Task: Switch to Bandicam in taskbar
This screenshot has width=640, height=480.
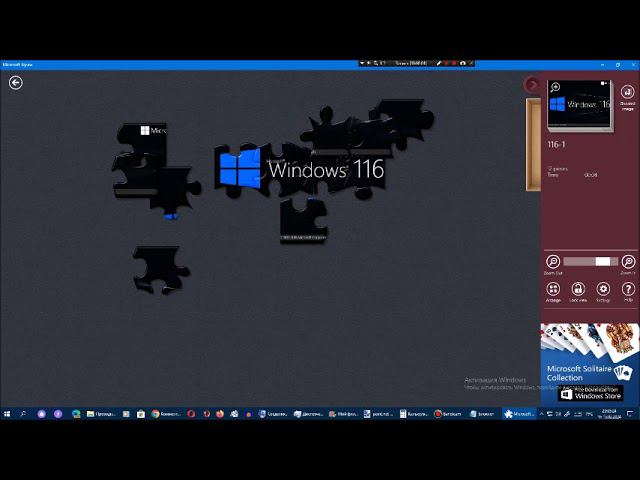Action: coord(447,414)
